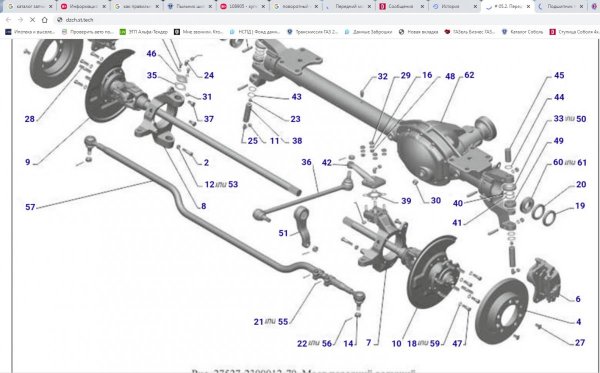Switch to the 'Передний мост' tab
Viewport: 600px width, 373px height.
[348, 7]
